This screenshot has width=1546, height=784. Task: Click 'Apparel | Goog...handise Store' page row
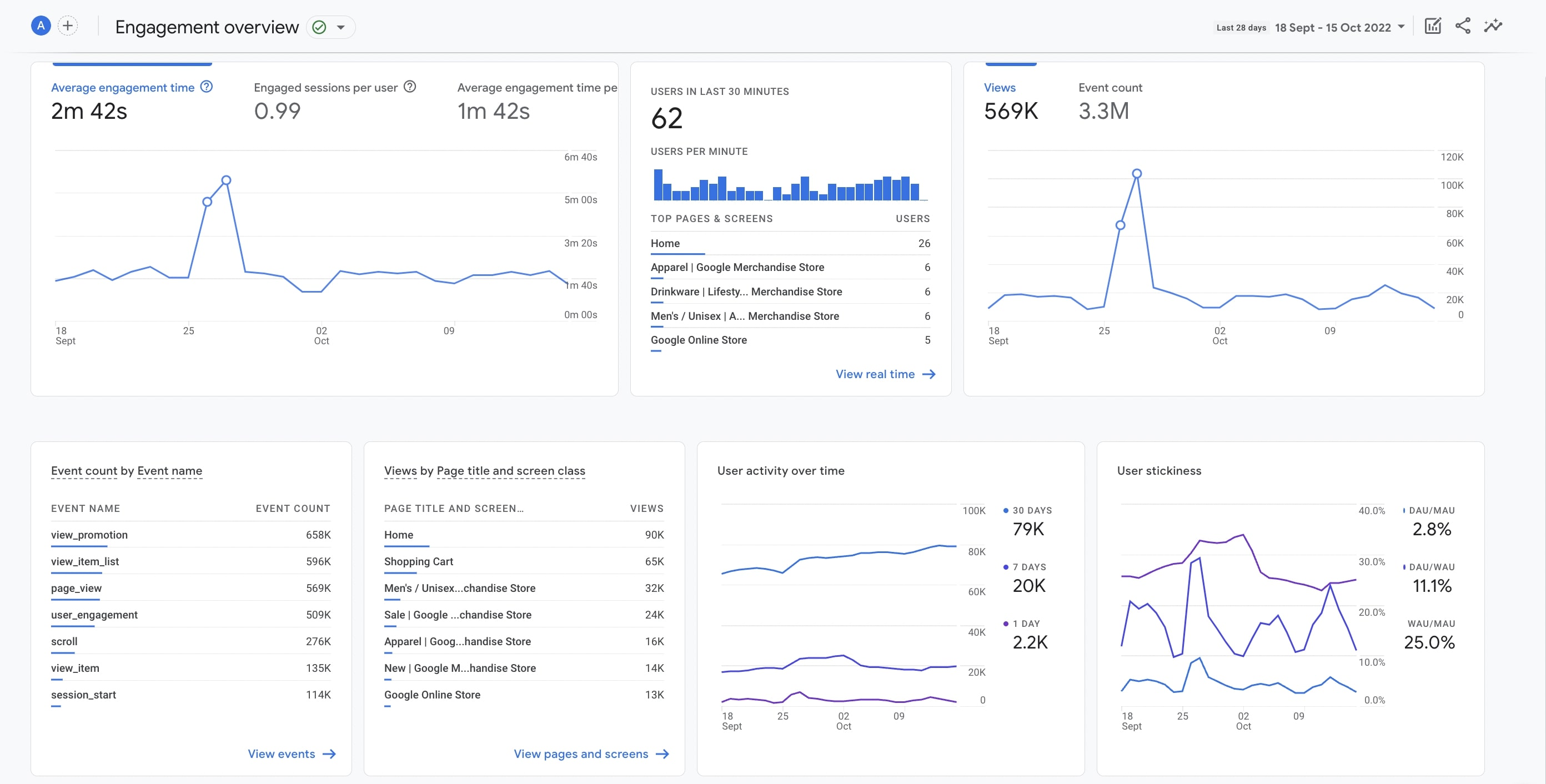point(524,642)
